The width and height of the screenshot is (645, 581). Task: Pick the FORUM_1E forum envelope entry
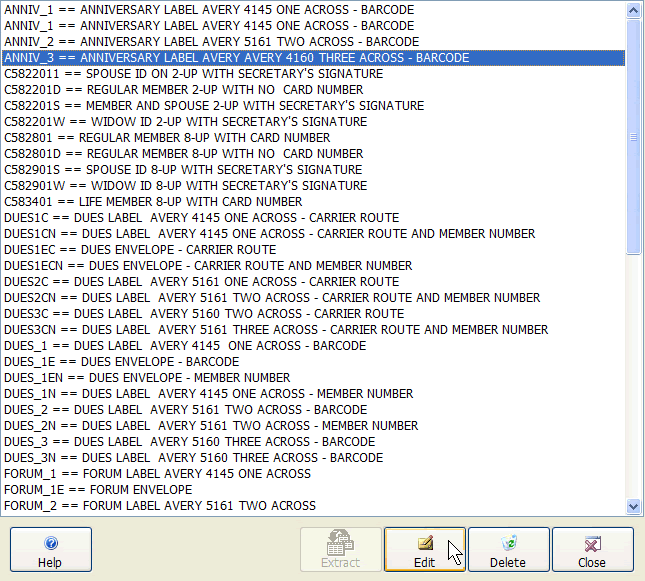point(98,490)
